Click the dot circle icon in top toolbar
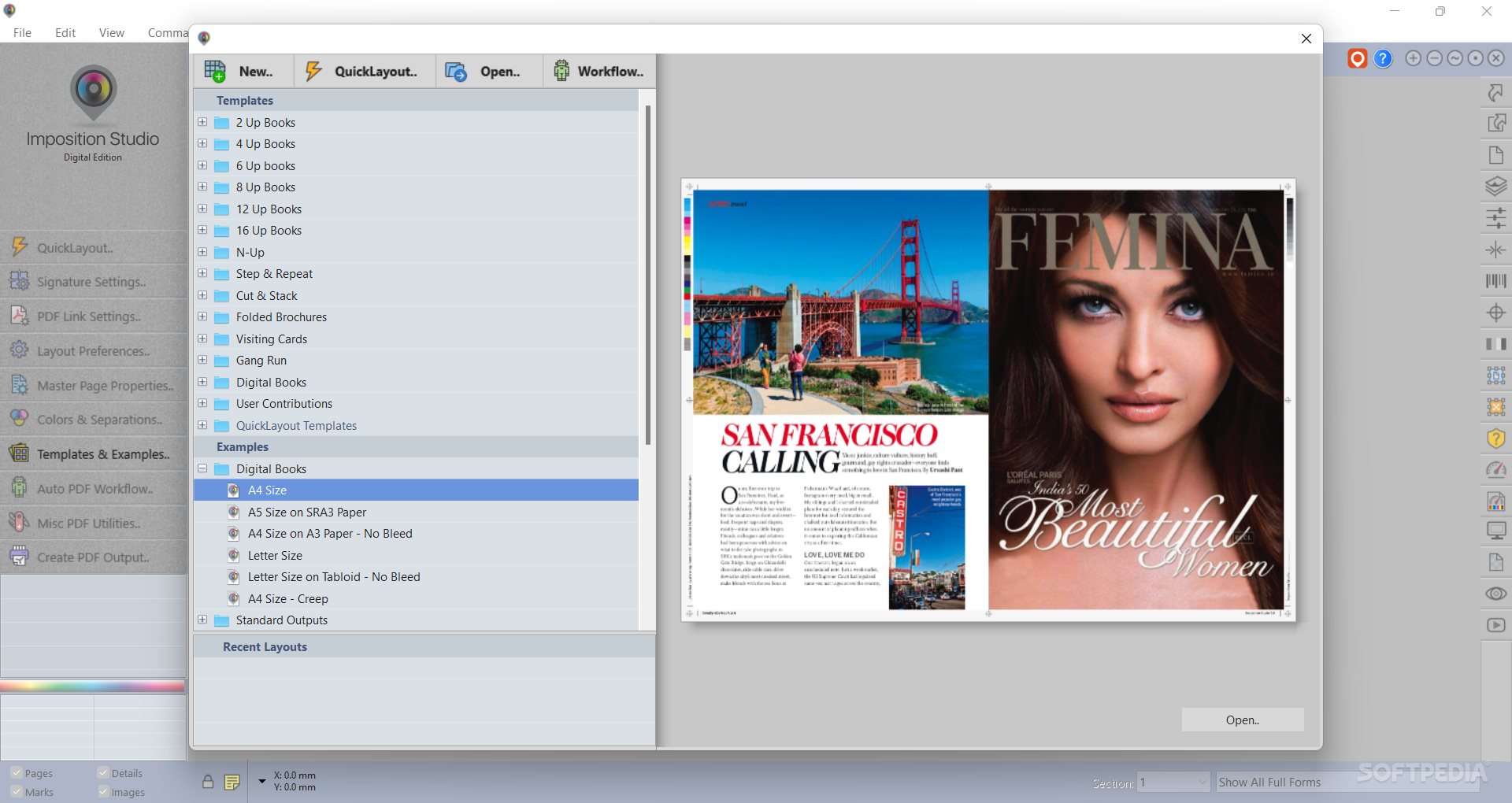1512x803 pixels. click(x=1475, y=58)
